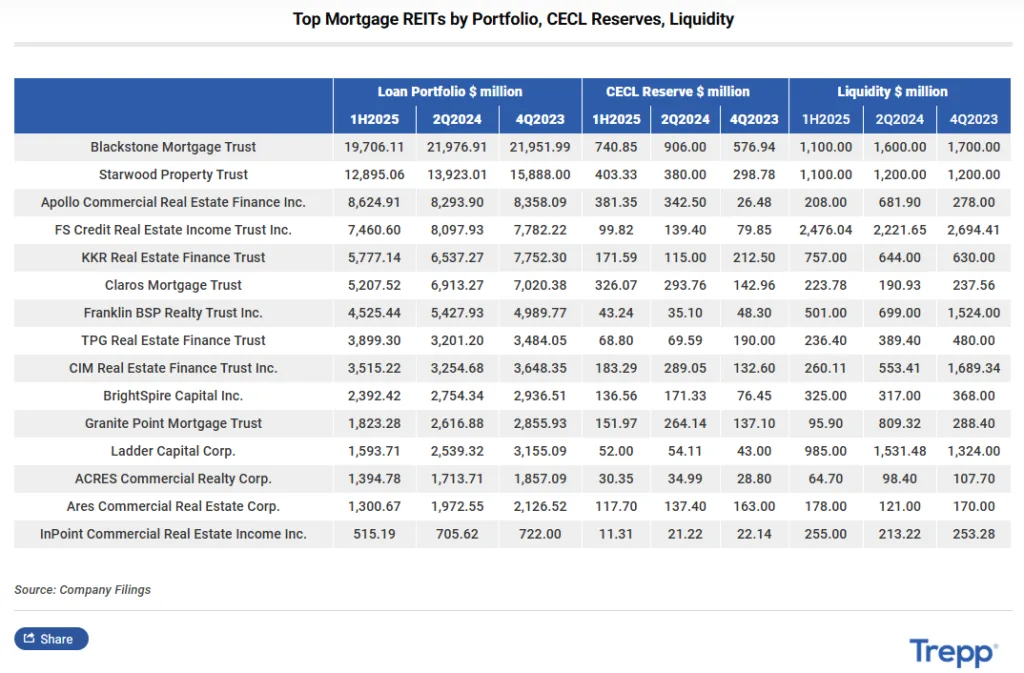Image resolution: width=1024 pixels, height=673 pixels.
Task: Open the Source: Company Filings reference
Action: 80,590
